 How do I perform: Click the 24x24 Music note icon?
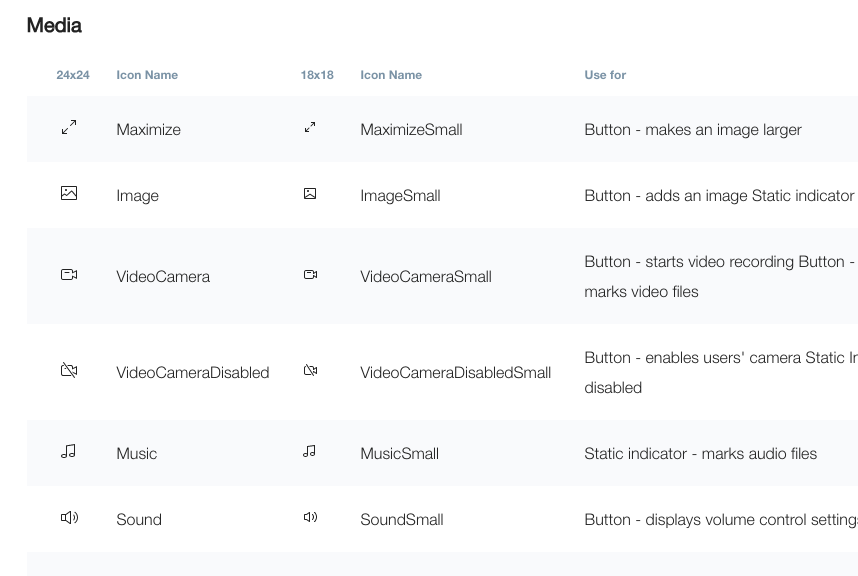[69, 452]
